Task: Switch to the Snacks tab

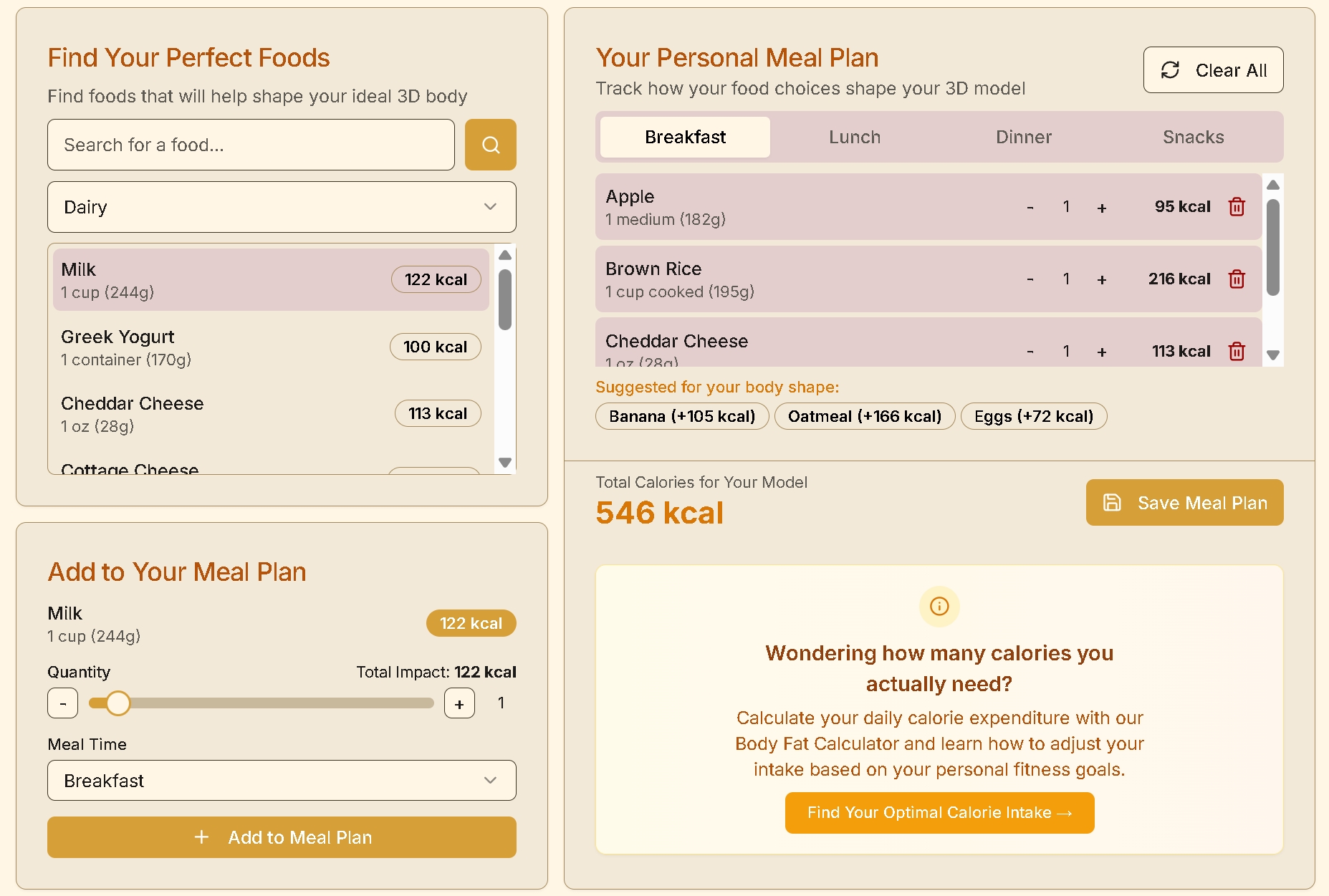Action: point(1193,137)
